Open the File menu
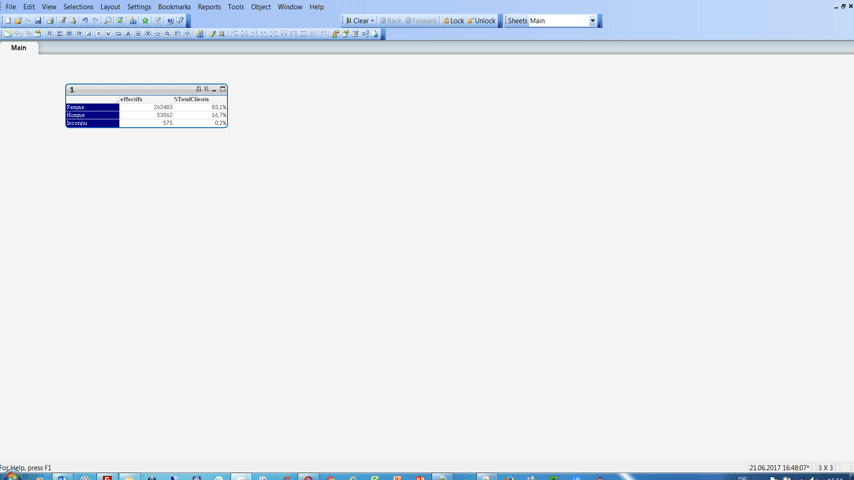Screen dimensions: 854x480 click(x=10, y=7)
